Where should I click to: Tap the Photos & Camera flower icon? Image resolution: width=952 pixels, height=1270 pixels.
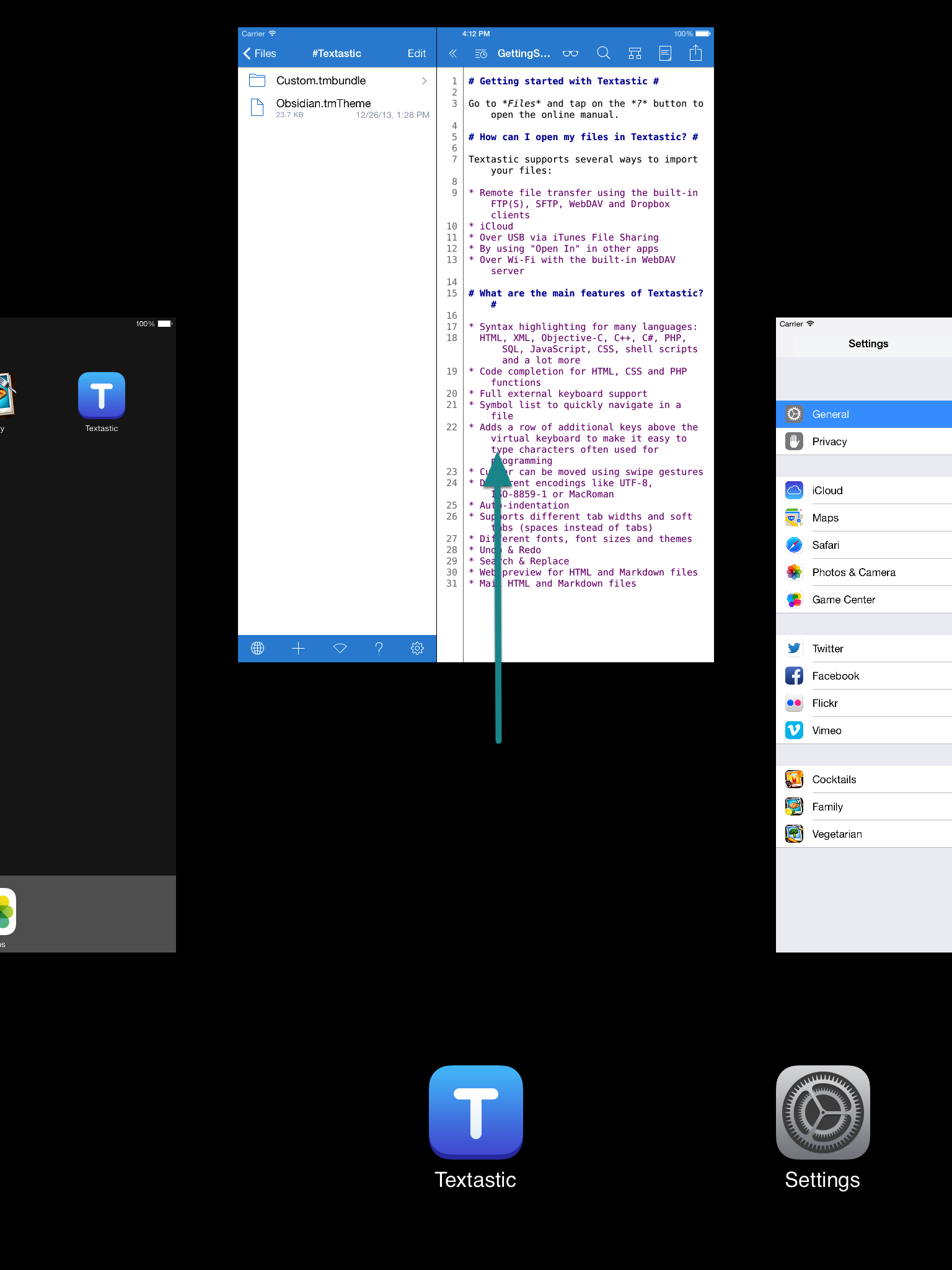[x=794, y=572]
